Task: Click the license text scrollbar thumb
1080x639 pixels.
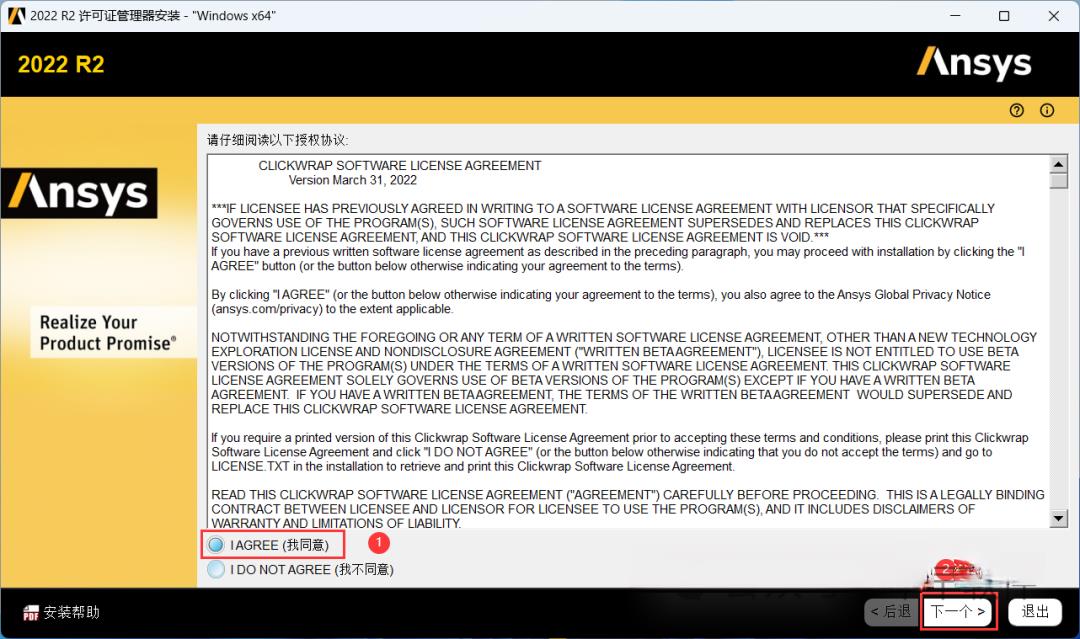Action: [x=1059, y=180]
